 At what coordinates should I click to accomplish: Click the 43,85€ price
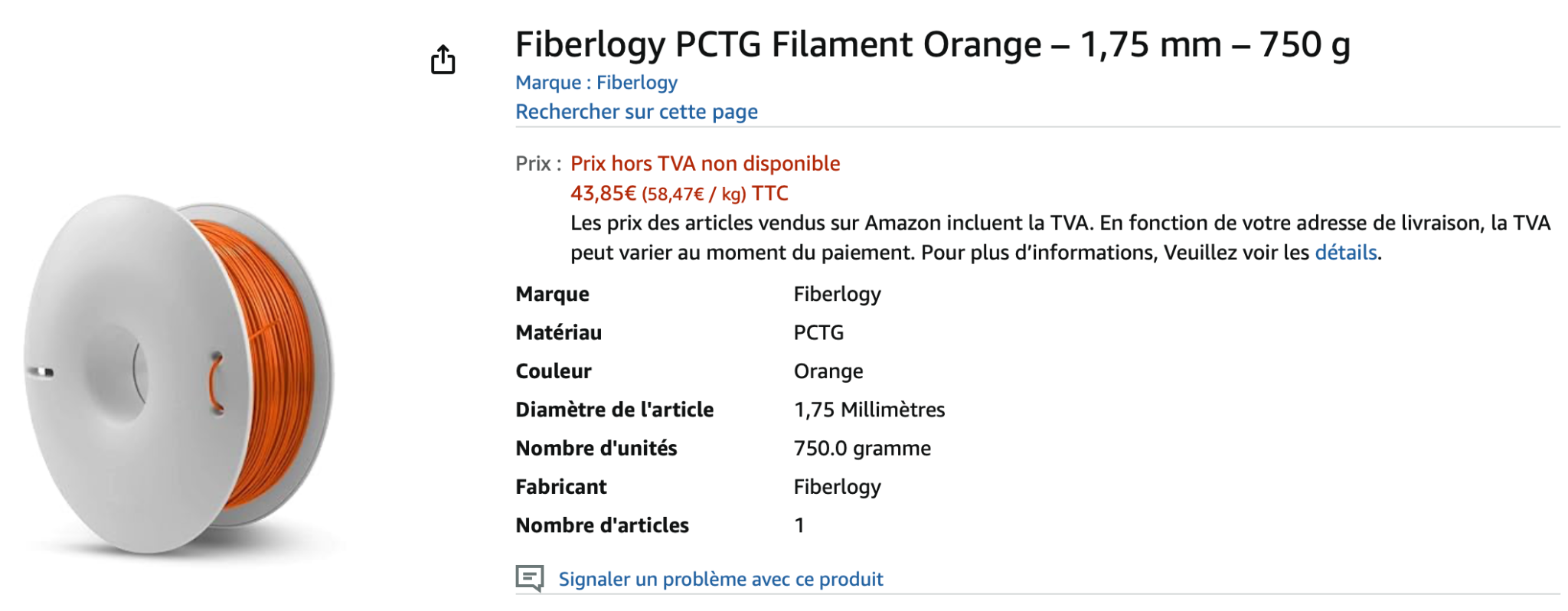pyautogui.click(x=603, y=194)
